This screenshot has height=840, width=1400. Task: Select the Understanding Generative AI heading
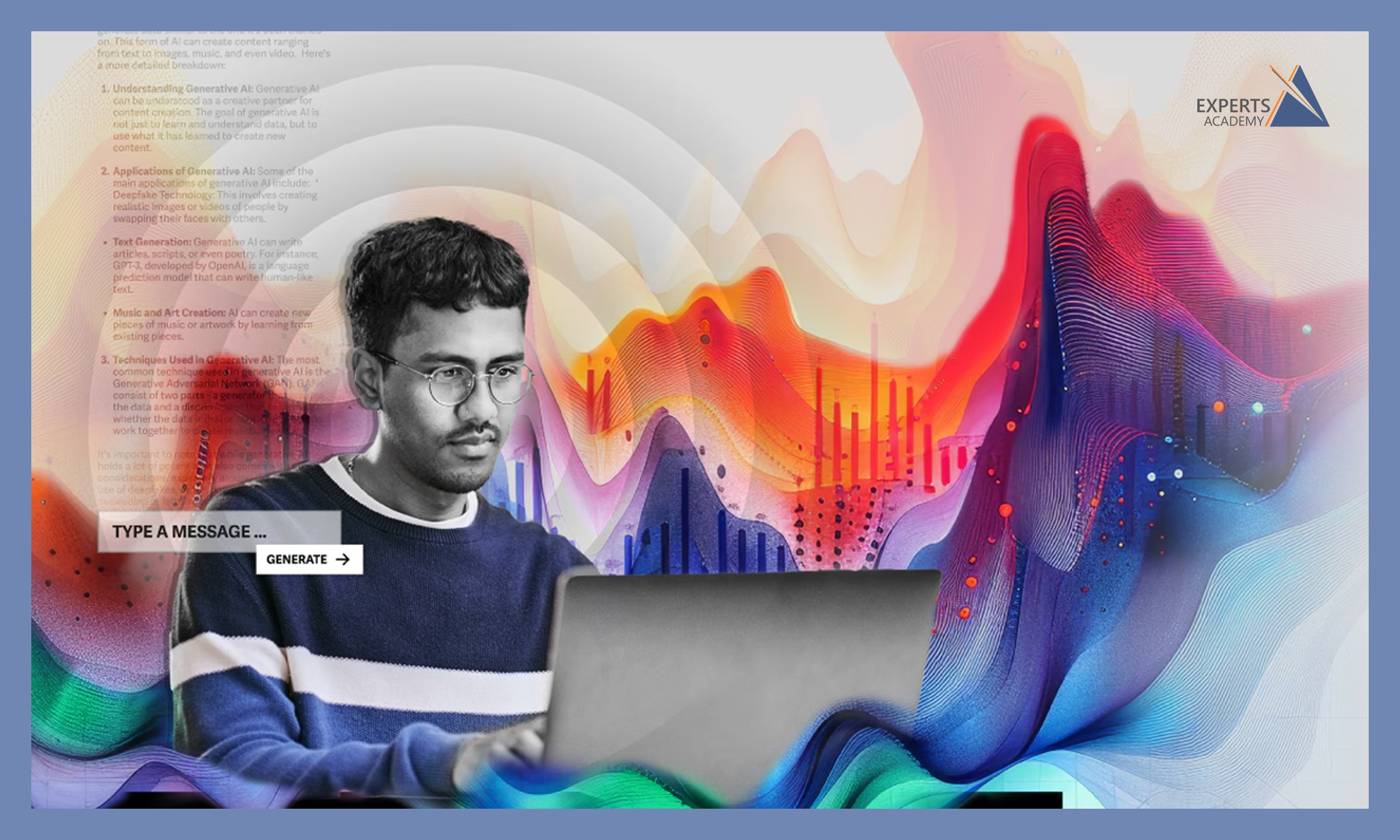pos(183,89)
